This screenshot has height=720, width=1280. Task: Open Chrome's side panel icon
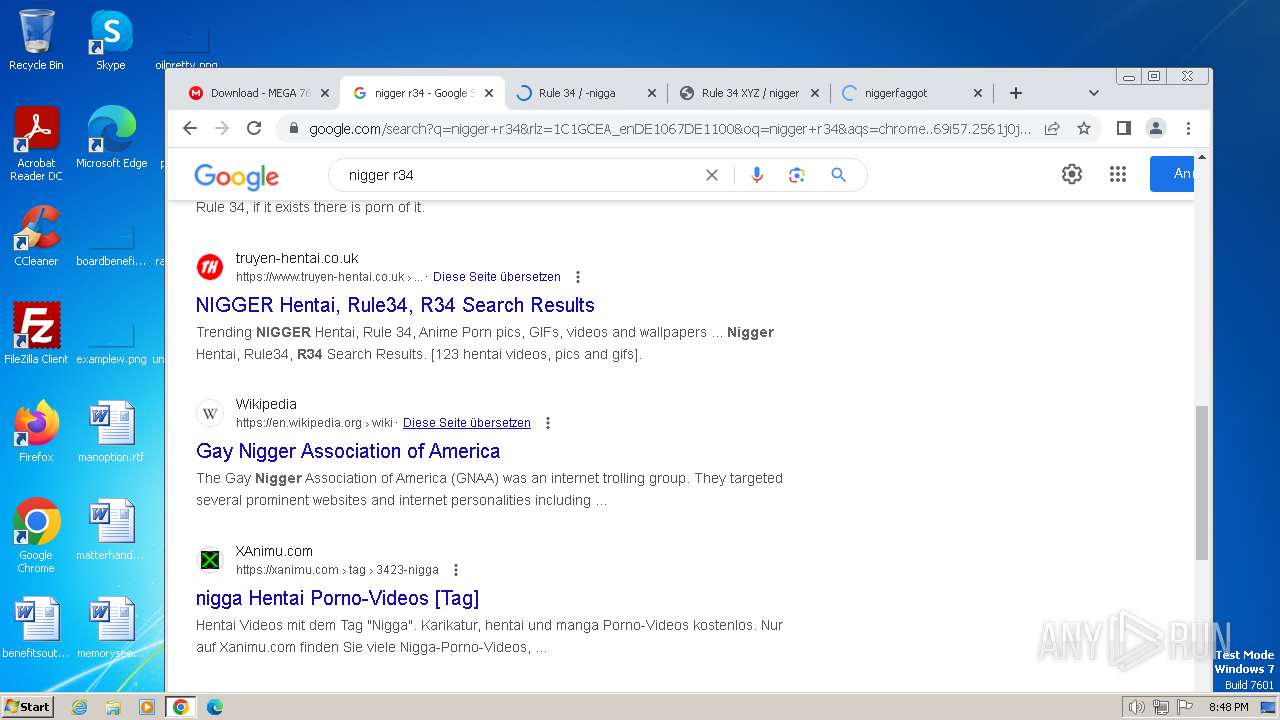coord(1123,128)
